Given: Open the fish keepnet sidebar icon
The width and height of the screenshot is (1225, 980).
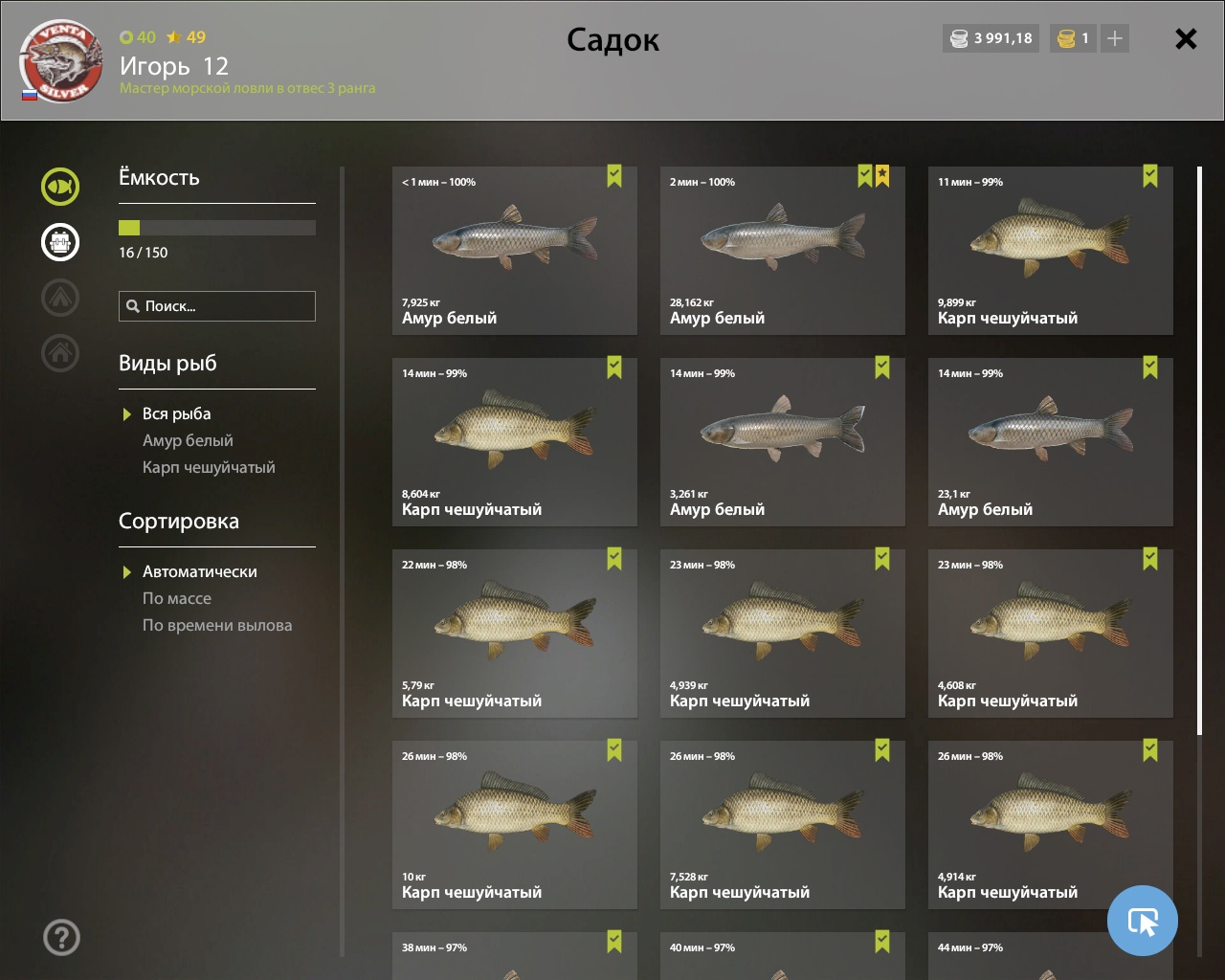Looking at the screenshot, I should [60, 187].
